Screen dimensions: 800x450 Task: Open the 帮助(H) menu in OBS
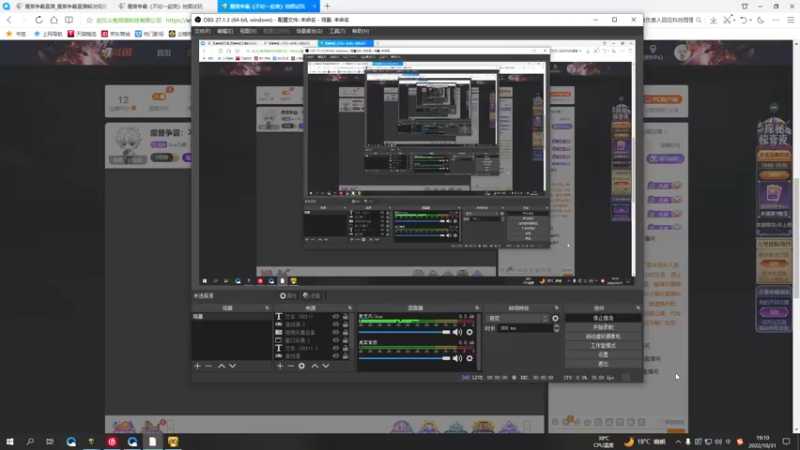(x=360, y=31)
